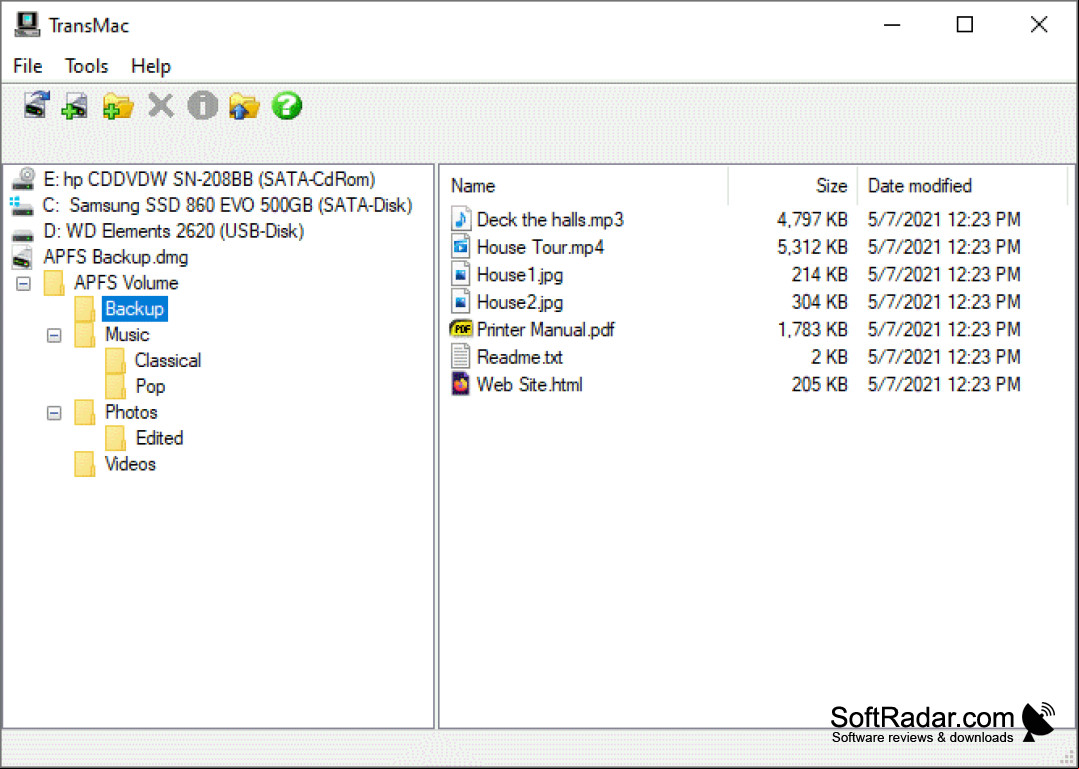This screenshot has width=1079, height=769.
Task: Click the Edited folder icon
Action: 116,438
